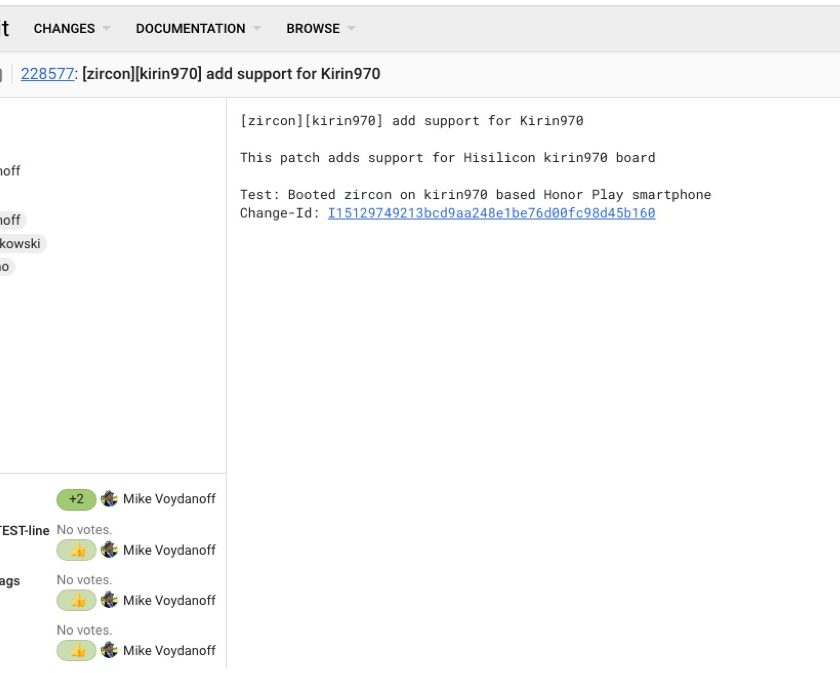Click the Mike Voydanoff name beside +2
The image size is (840, 673).
click(x=169, y=499)
